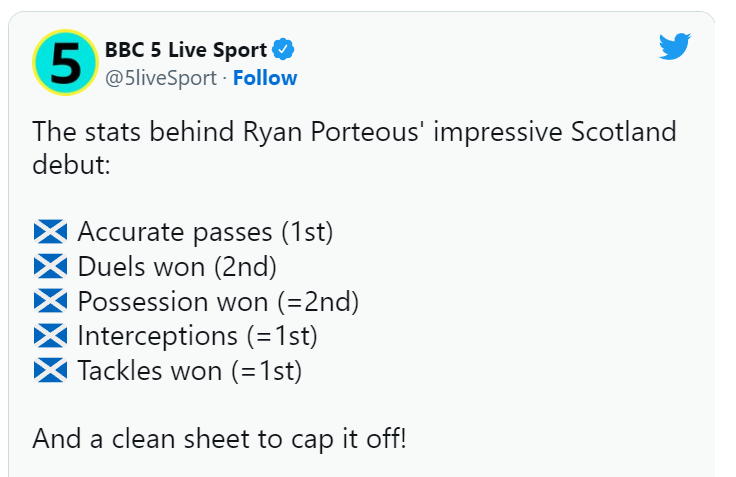Click the word Scotland in tweet text
Viewport: 736px width, 477px height.
[623, 131]
